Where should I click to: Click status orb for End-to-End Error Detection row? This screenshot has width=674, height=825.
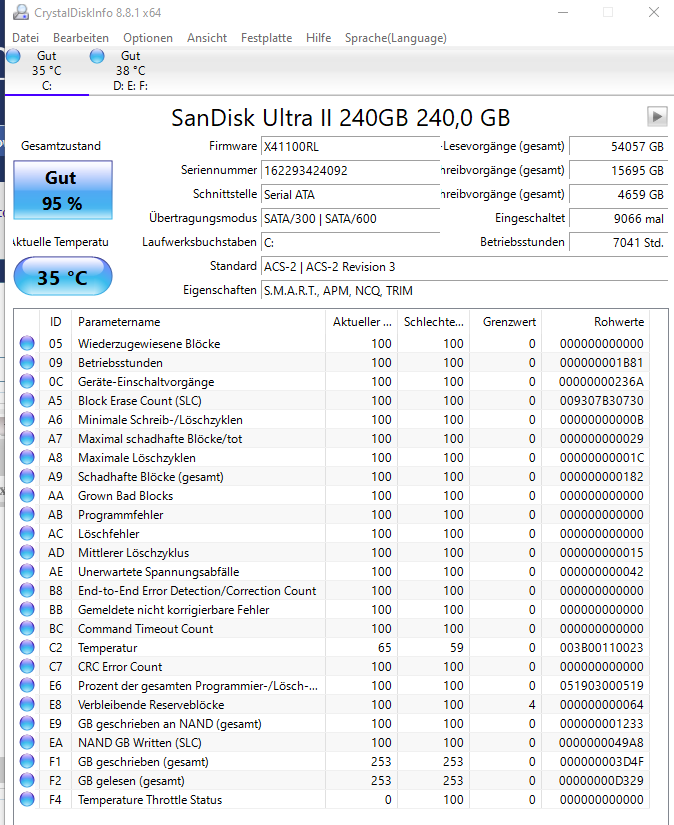coord(27,590)
